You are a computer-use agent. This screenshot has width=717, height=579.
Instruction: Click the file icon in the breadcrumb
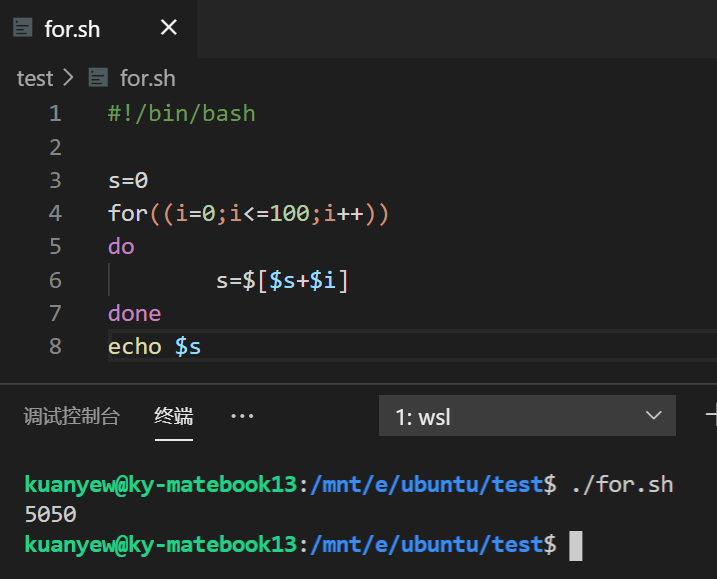coord(98,77)
